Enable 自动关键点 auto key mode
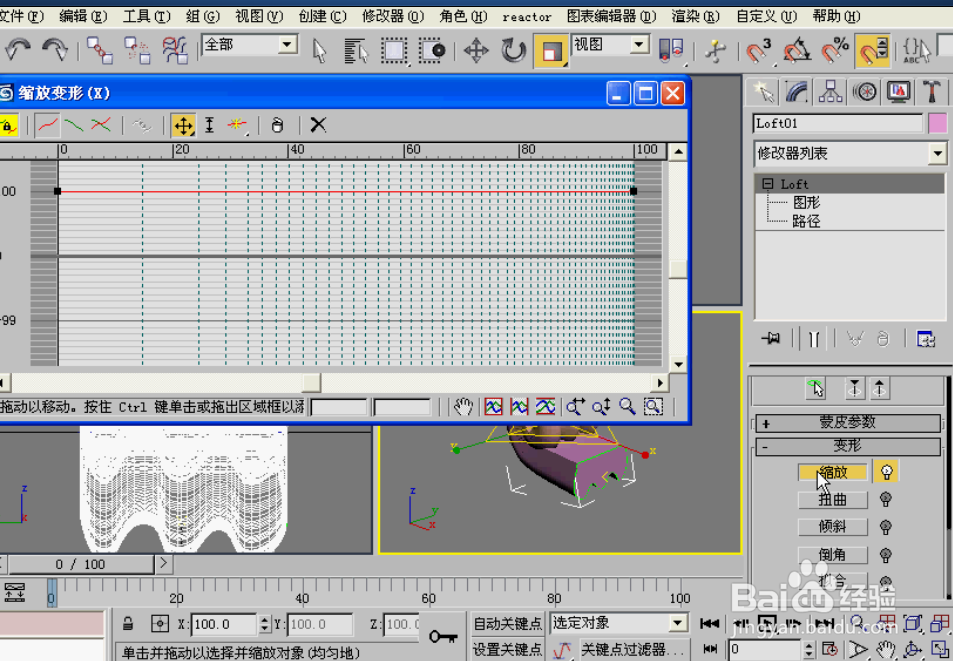953x661 pixels. click(x=507, y=622)
